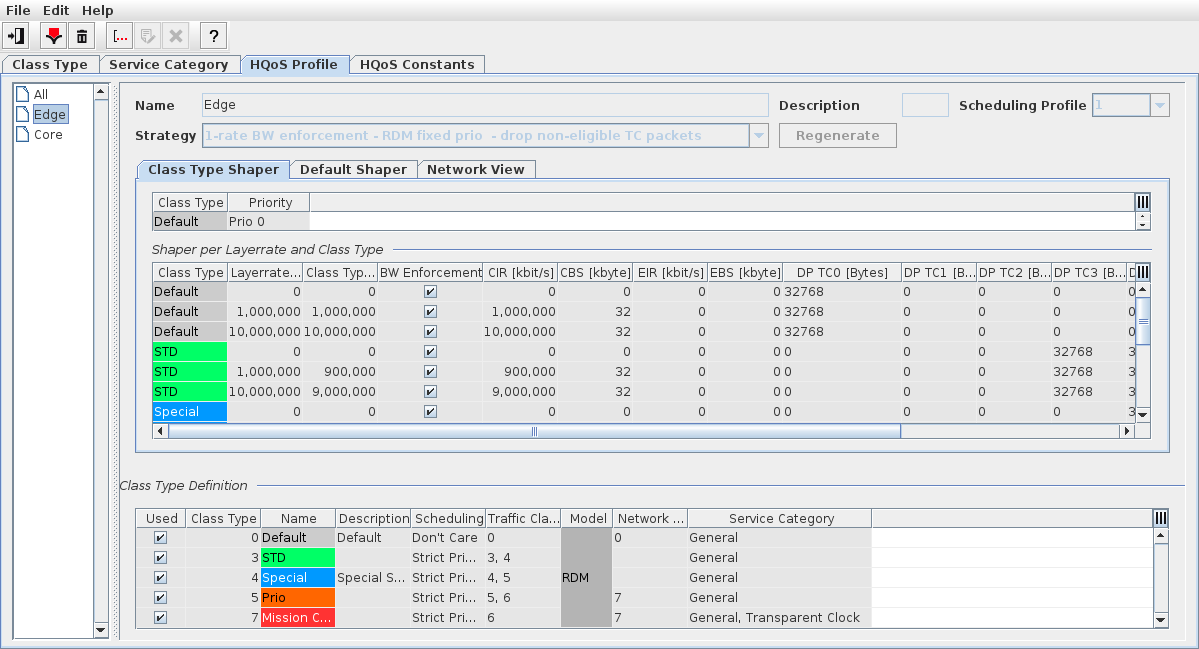Open the Network View tab
The image size is (1199, 649).
pos(475,170)
